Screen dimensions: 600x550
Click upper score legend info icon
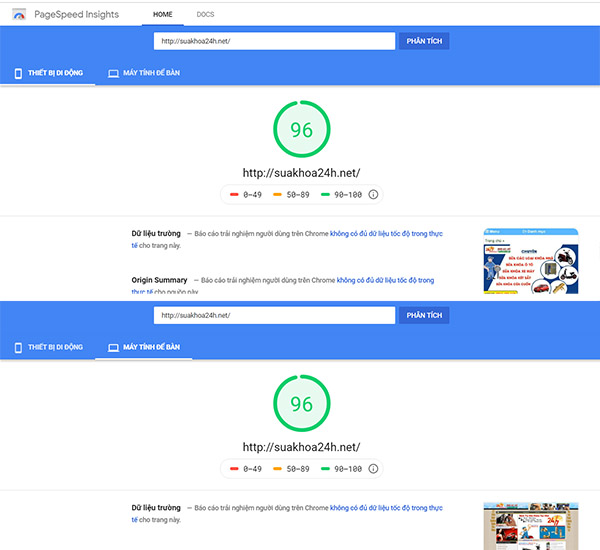pos(373,194)
